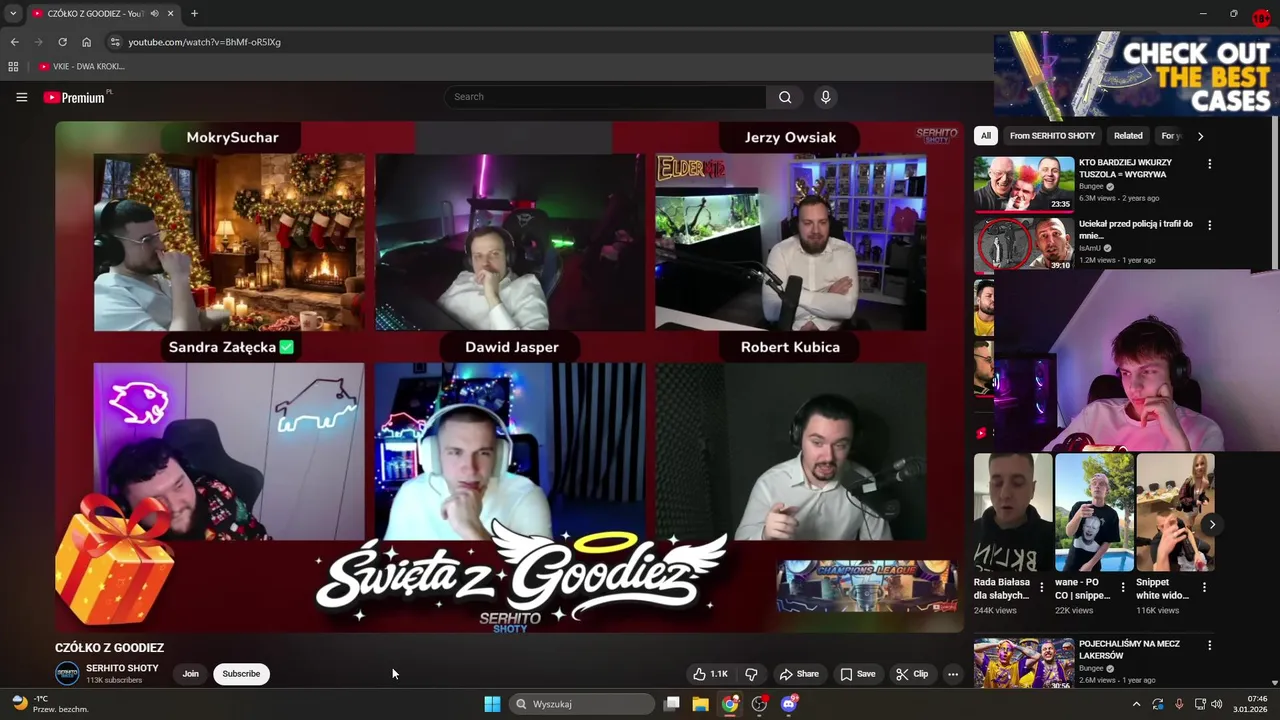The image size is (1280, 720).
Task: Open Discord from the taskbar
Action: [x=789, y=704]
